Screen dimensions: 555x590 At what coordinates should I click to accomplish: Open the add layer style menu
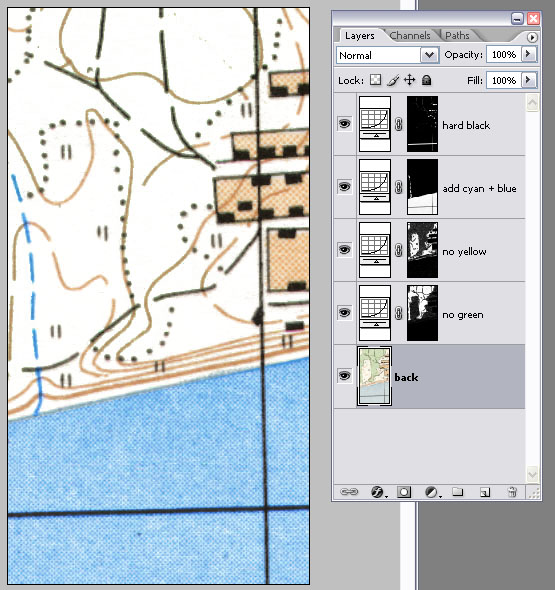pyautogui.click(x=377, y=492)
